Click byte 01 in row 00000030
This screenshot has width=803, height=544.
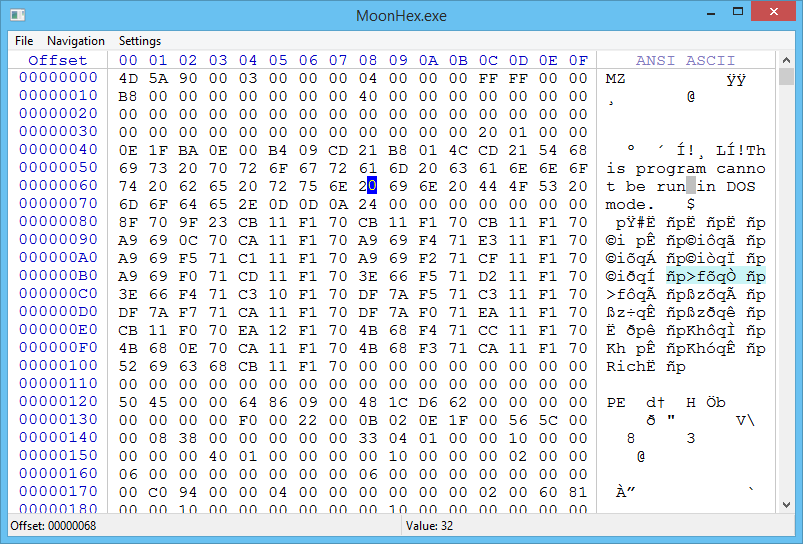click(518, 132)
